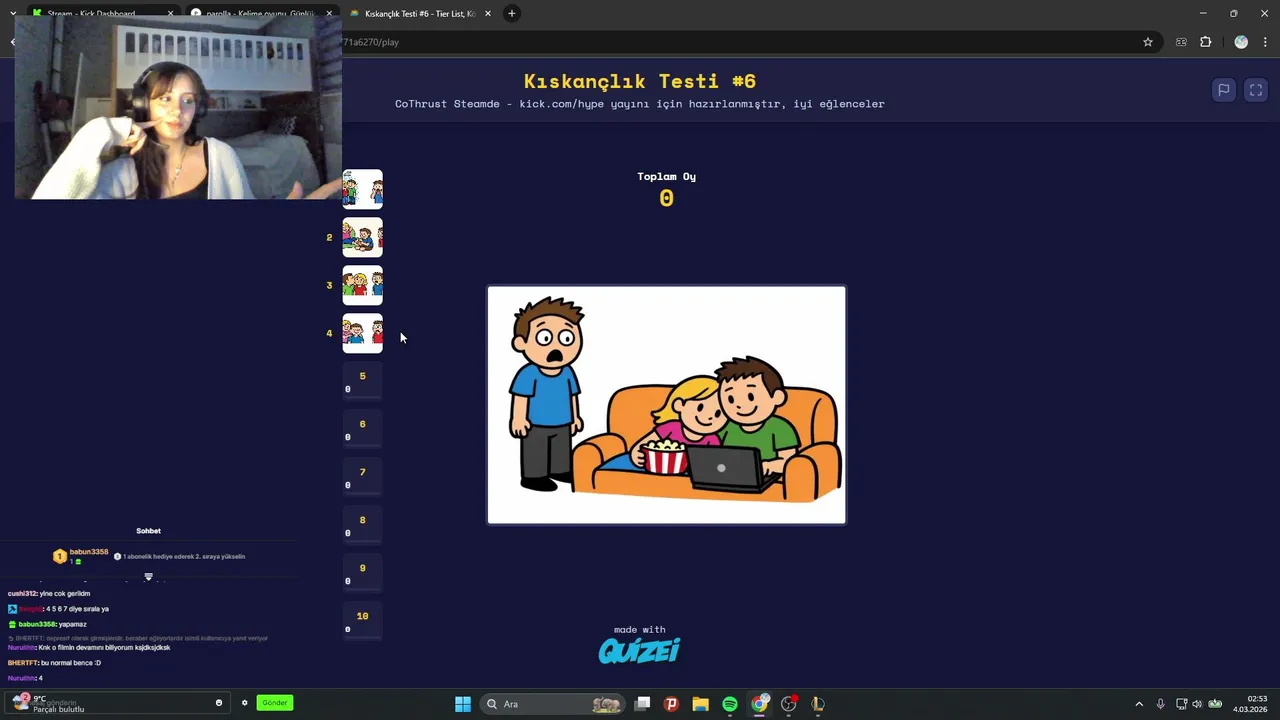Screen dimensions: 1280x720
Task: Click the Toplam Oy vote counter
Action: tap(666, 189)
